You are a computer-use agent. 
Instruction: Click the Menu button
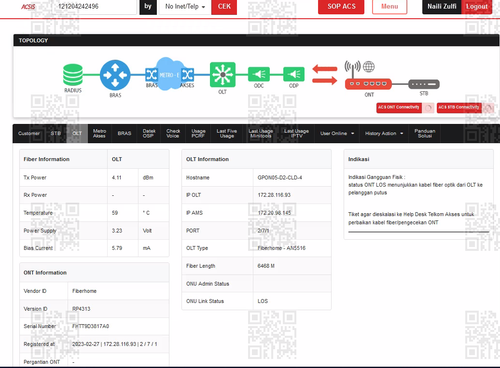click(390, 7)
